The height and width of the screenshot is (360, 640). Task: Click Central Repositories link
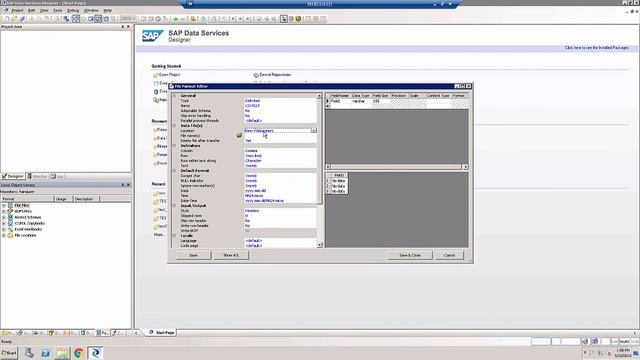click(275, 75)
